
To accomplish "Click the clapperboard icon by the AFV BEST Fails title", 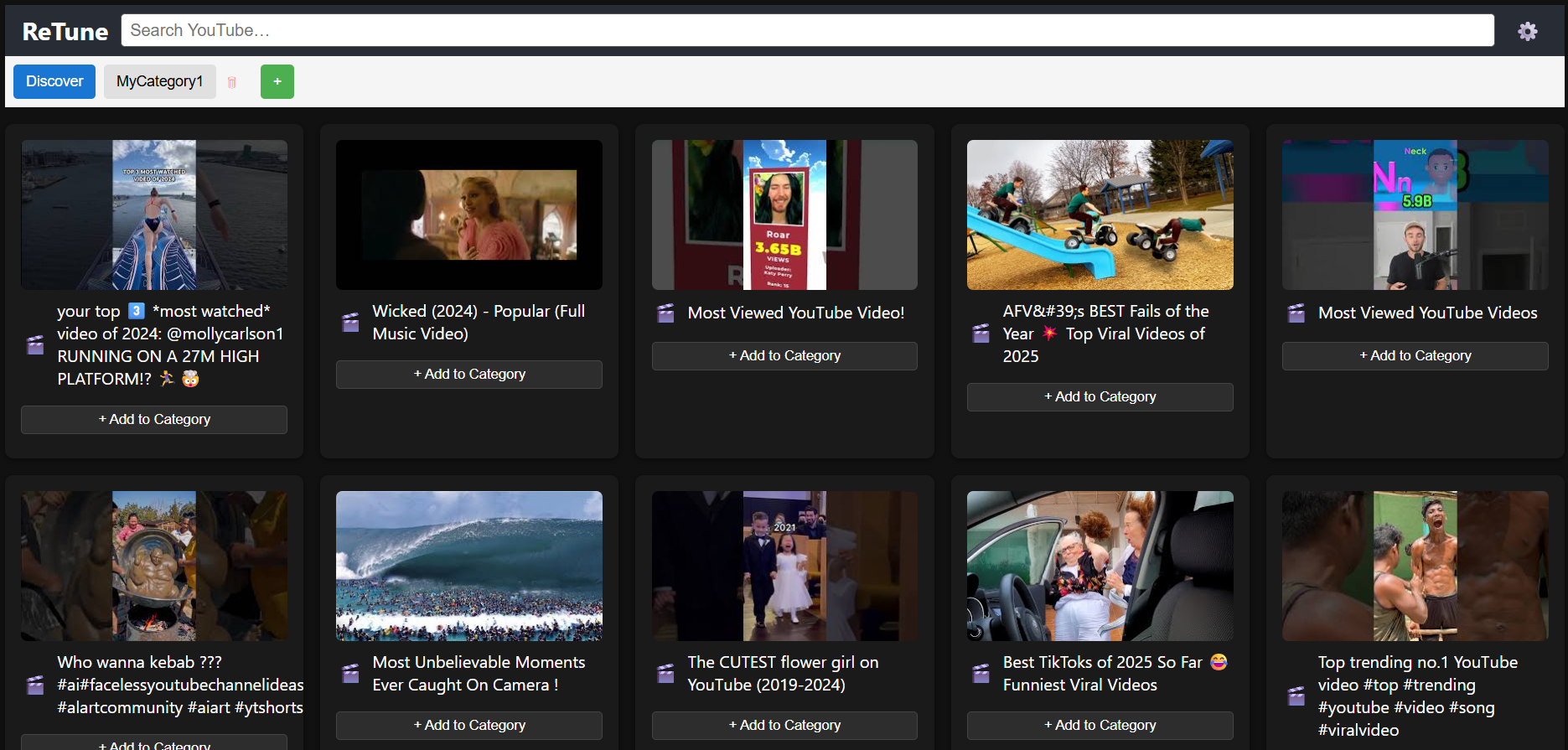I will (x=981, y=334).
